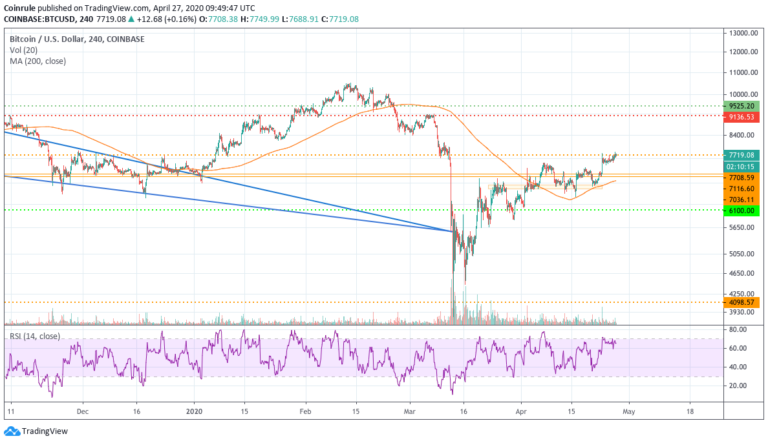Click the 11000.00 price axis value
Screen dimensions: 768x443
(744, 73)
